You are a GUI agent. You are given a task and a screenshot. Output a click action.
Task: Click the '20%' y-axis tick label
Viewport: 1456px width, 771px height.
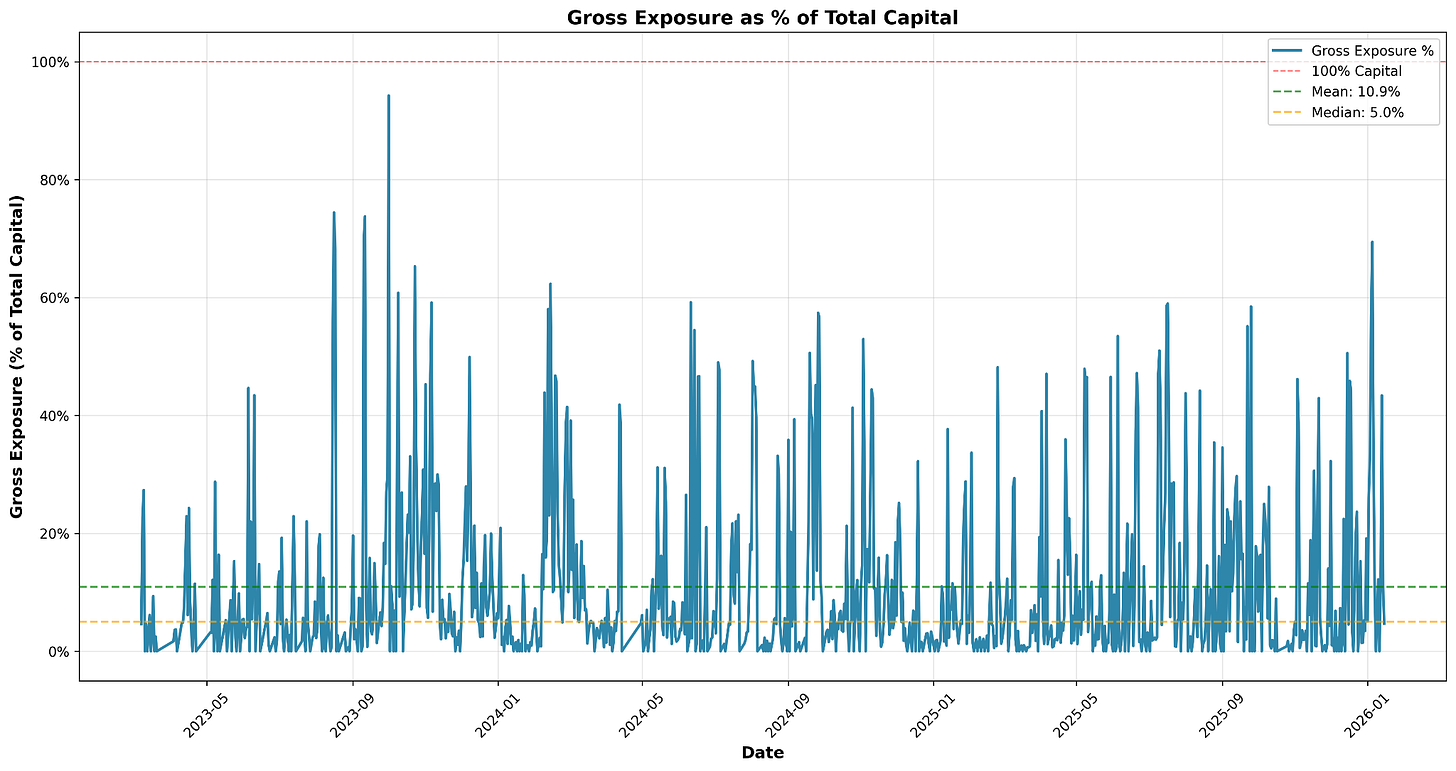point(55,534)
